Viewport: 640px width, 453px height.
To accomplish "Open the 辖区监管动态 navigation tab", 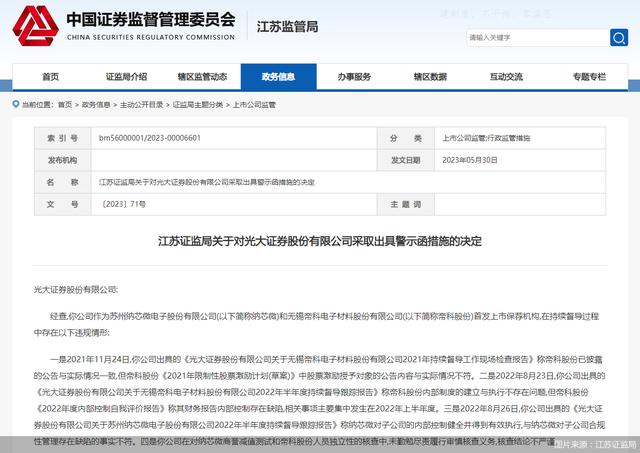I will 202,77.
